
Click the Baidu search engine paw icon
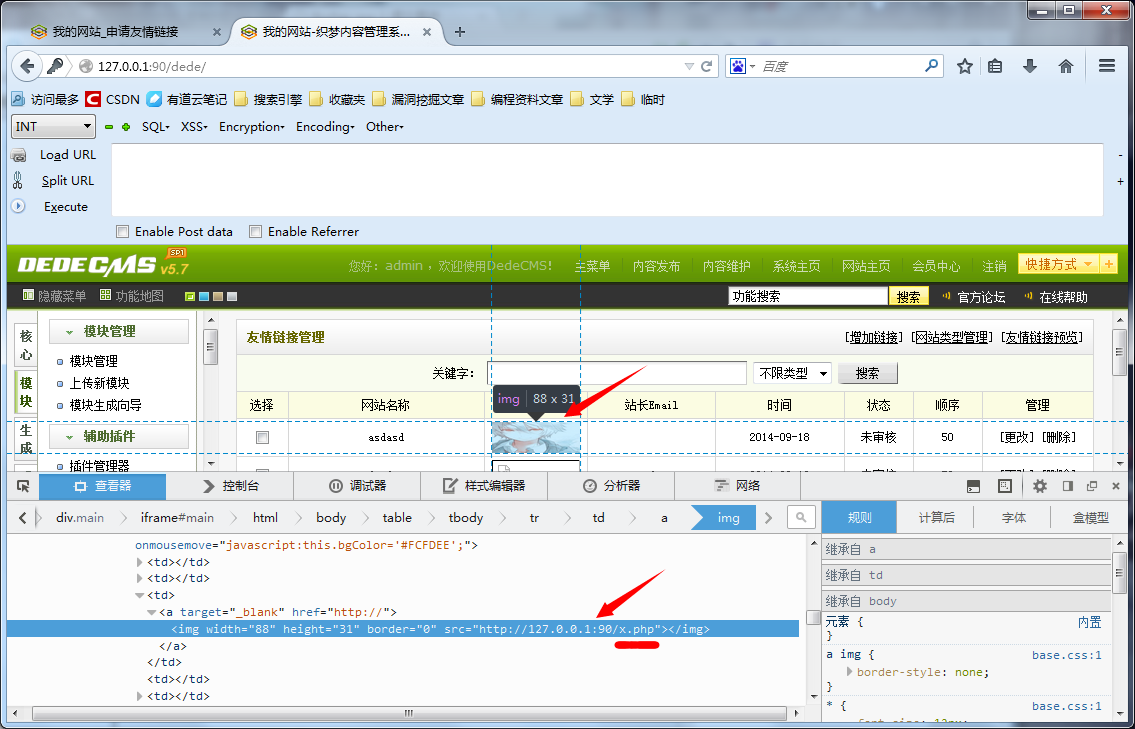(x=738, y=67)
